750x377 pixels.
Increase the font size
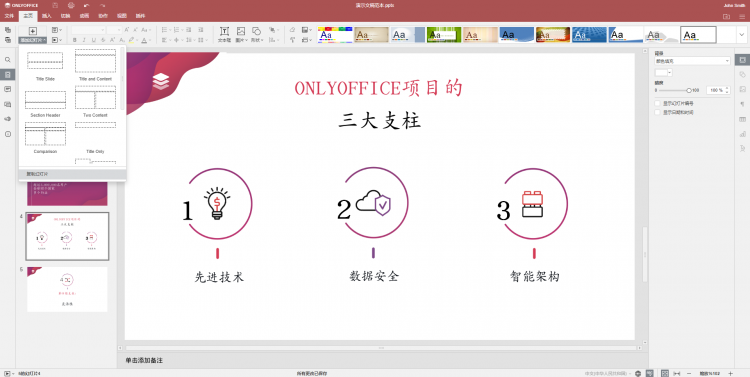point(127,30)
